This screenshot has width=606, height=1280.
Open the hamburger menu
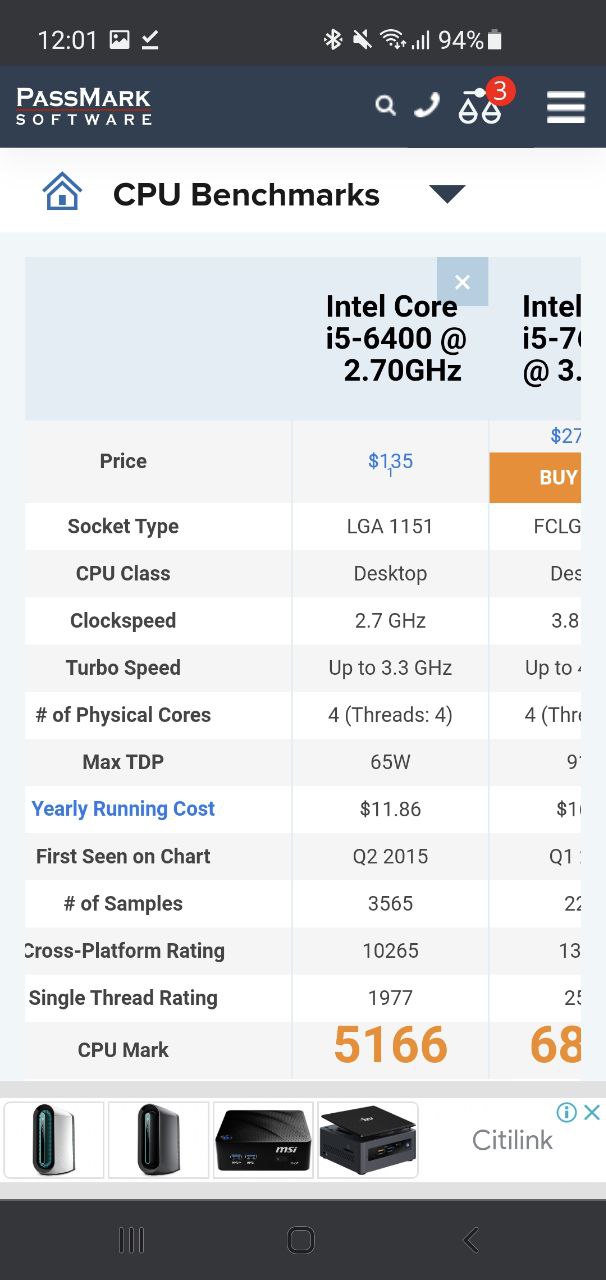565,106
